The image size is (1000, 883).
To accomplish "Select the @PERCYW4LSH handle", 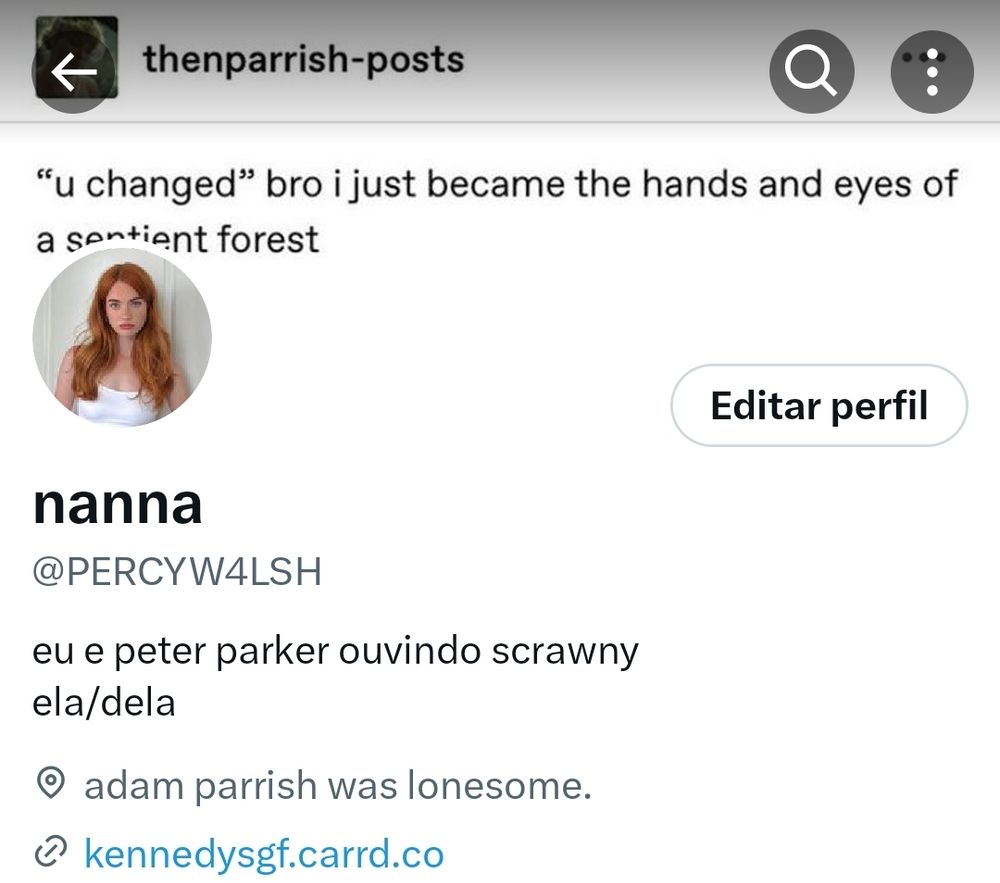I will [x=177, y=571].
